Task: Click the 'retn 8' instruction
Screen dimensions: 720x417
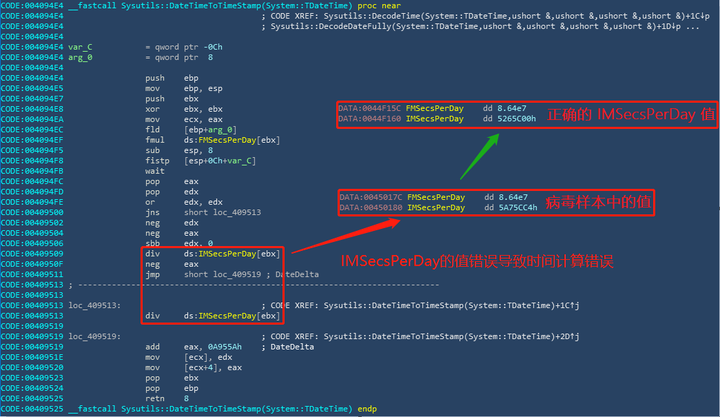Action: 167,399
